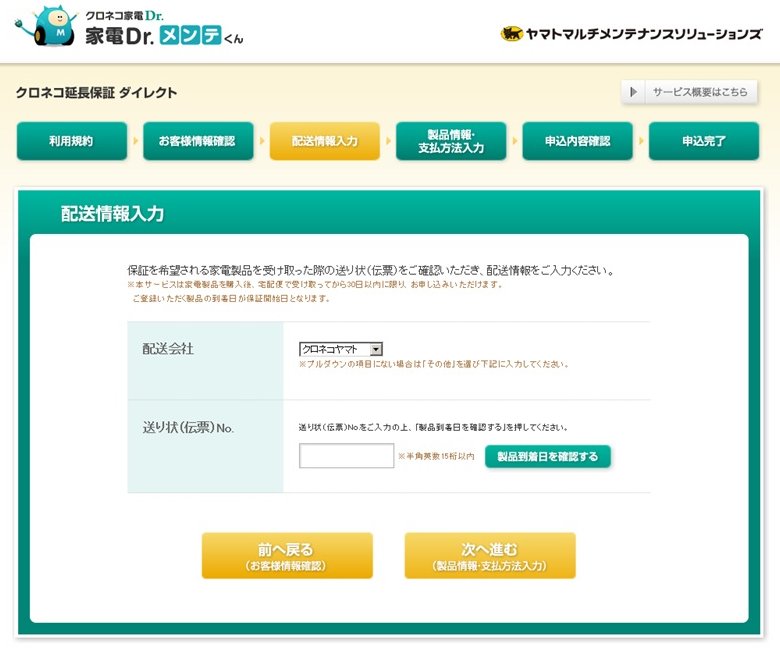Viewport: 780px width, 652px height.
Task: Click the highlighted 配送情報入力 step
Action: pyautogui.click(x=324, y=141)
